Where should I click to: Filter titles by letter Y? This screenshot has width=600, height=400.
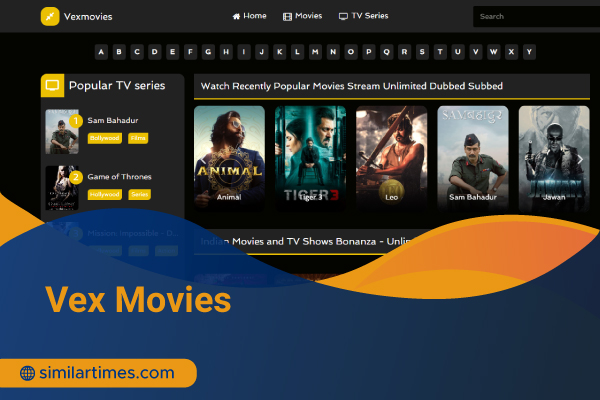(x=529, y=52)
